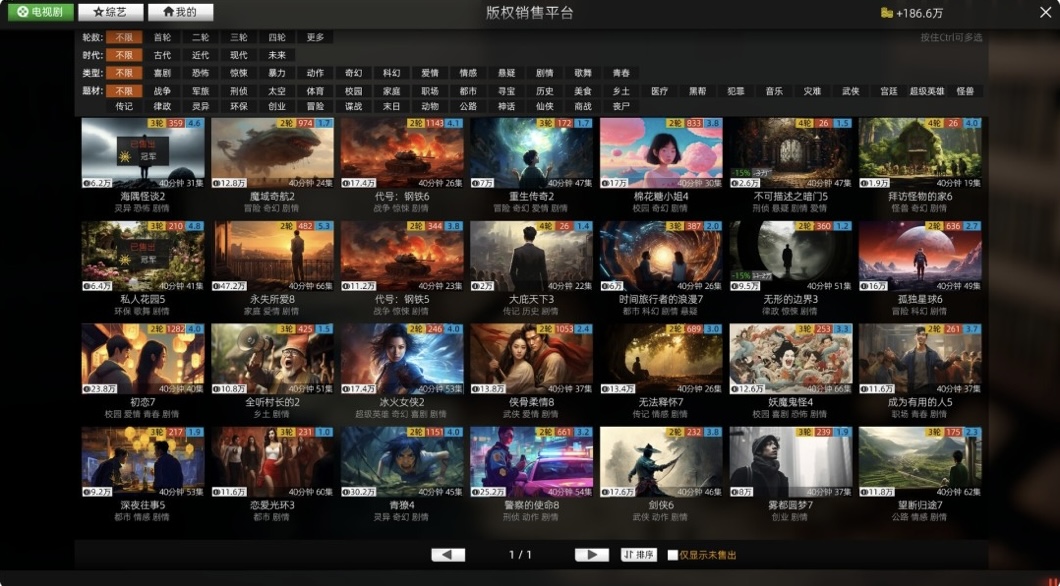This screenshot has width=1060, height=586.
Task: Click the home icon on 我的 tab
Action: click(169, 12)
